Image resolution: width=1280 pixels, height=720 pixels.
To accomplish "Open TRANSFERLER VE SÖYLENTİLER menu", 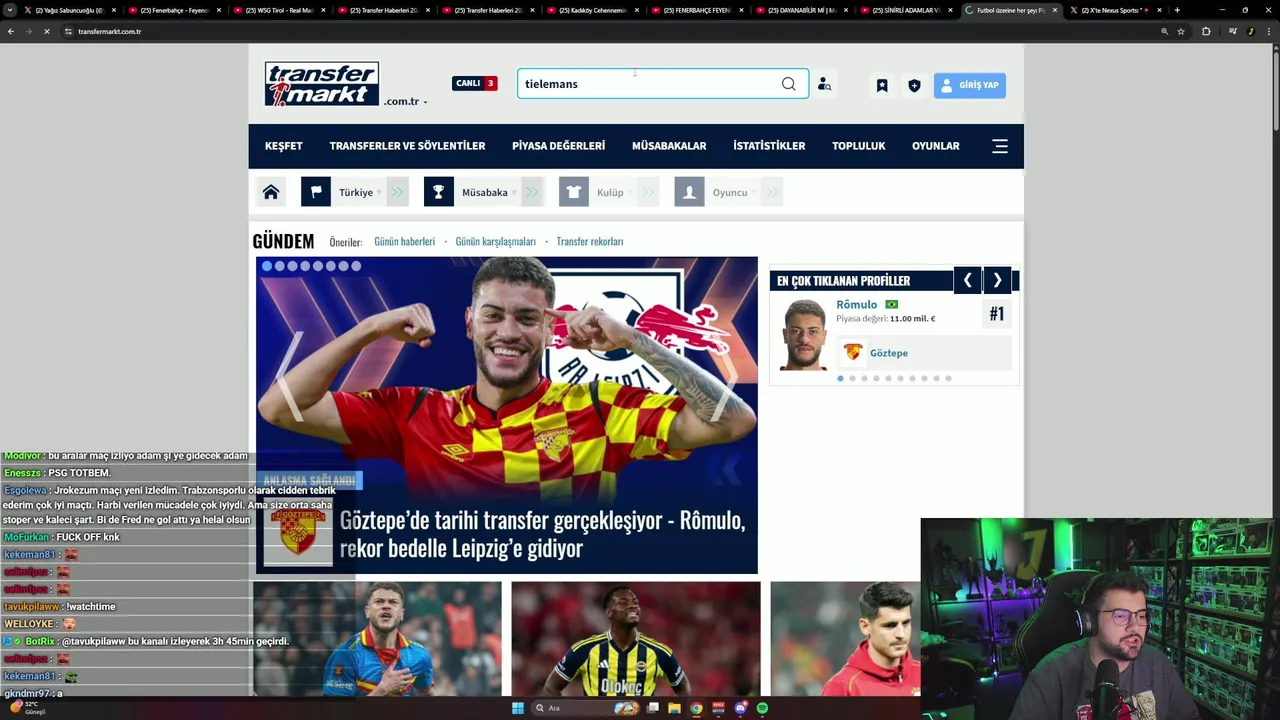I will point(407,146).
